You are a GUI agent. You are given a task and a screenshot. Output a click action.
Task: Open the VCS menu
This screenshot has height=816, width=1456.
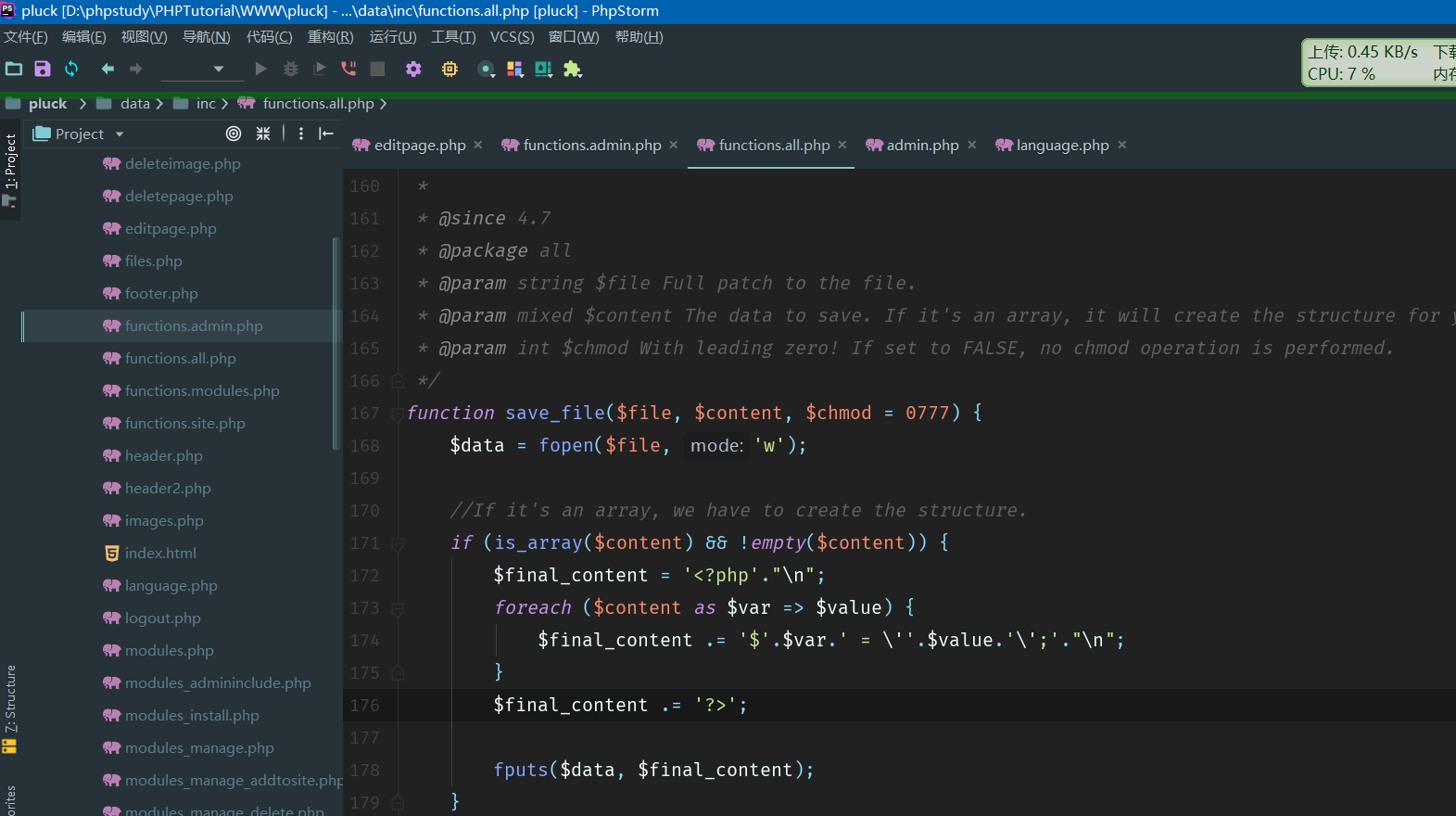click(x=513, y=37)
